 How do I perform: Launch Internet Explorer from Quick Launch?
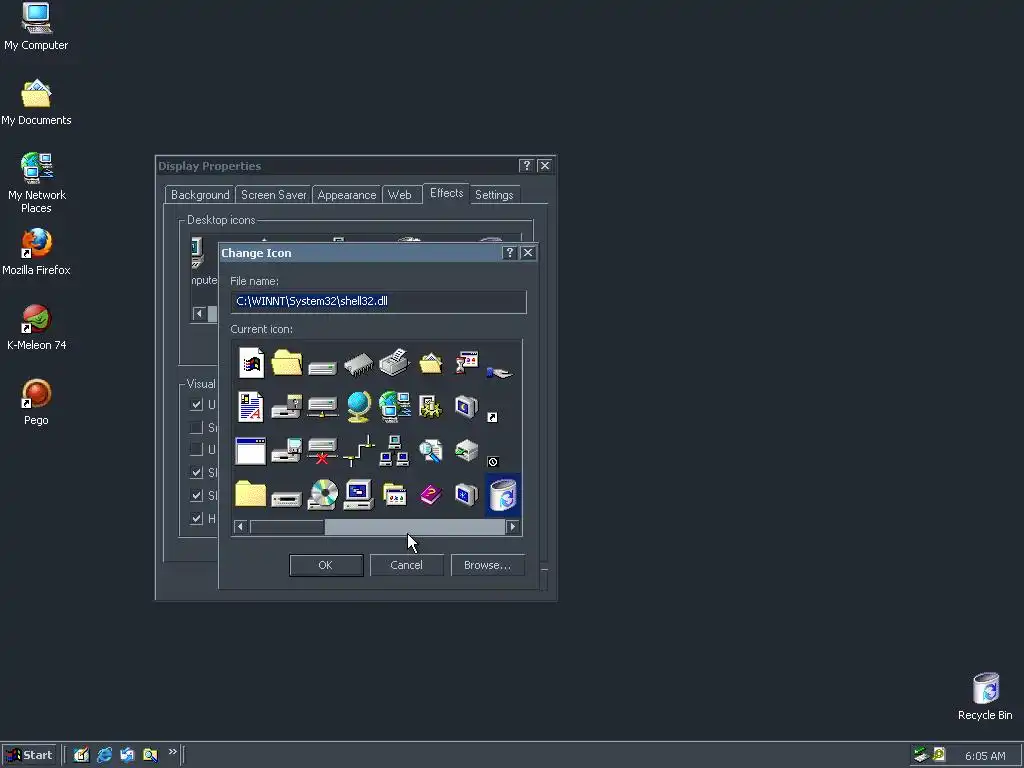tap(104, 755)
